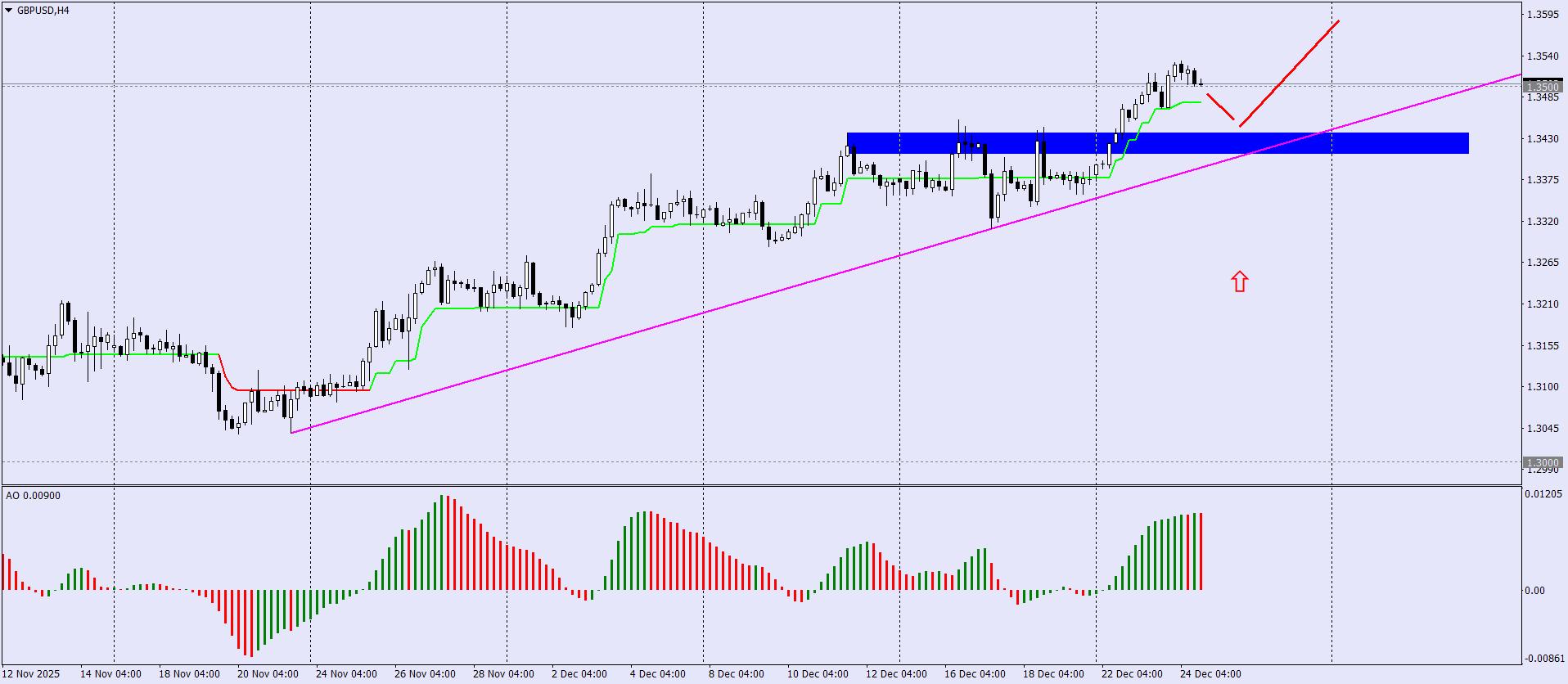
Task: Click the 14 Nov 04:00 time label
Action: click(x=110, y=674)
